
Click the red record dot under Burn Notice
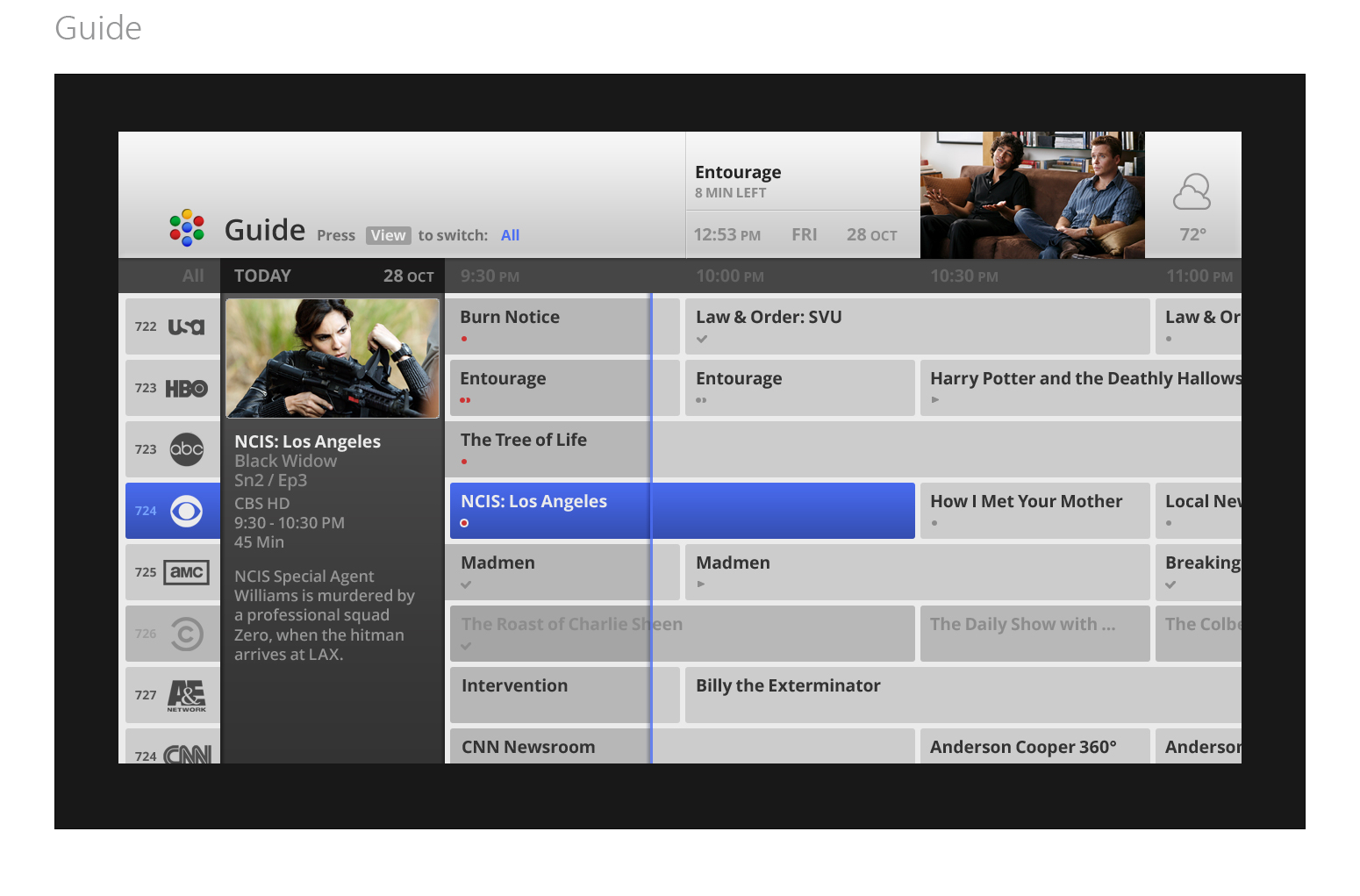tap(464, 339)
